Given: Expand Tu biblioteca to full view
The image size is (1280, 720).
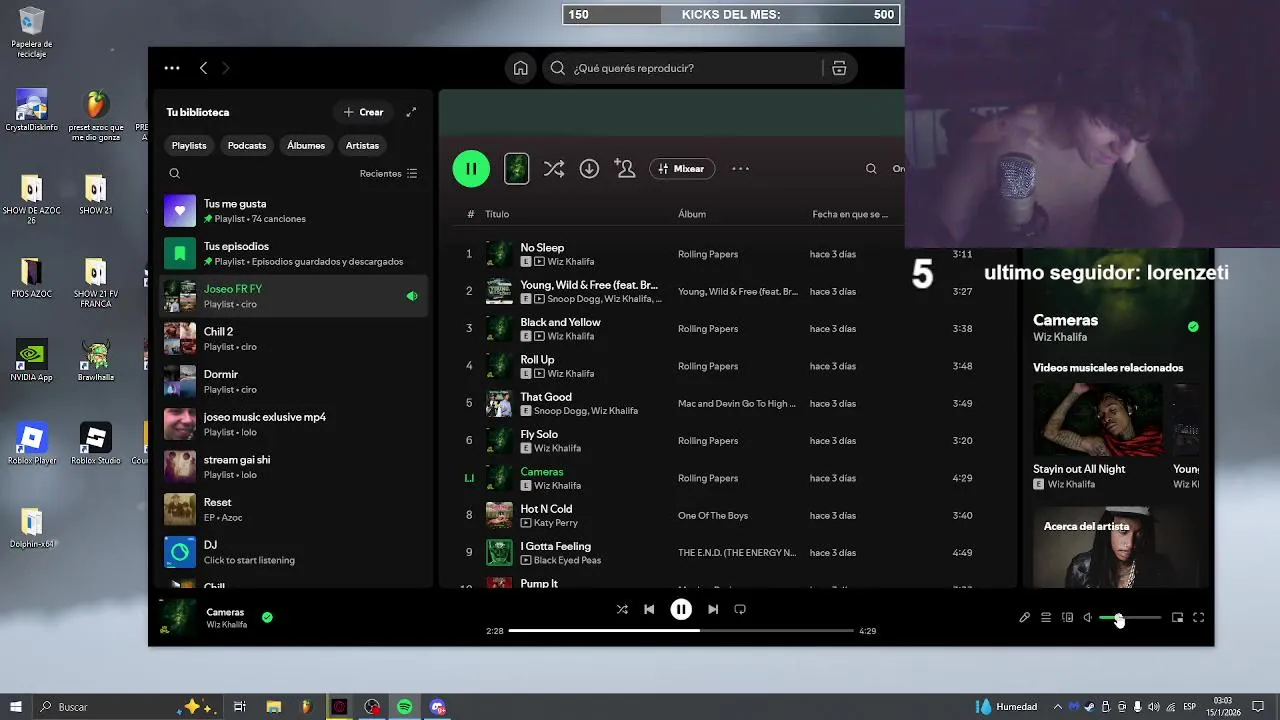Looking at the screenshot, I should tap(411, 112).
